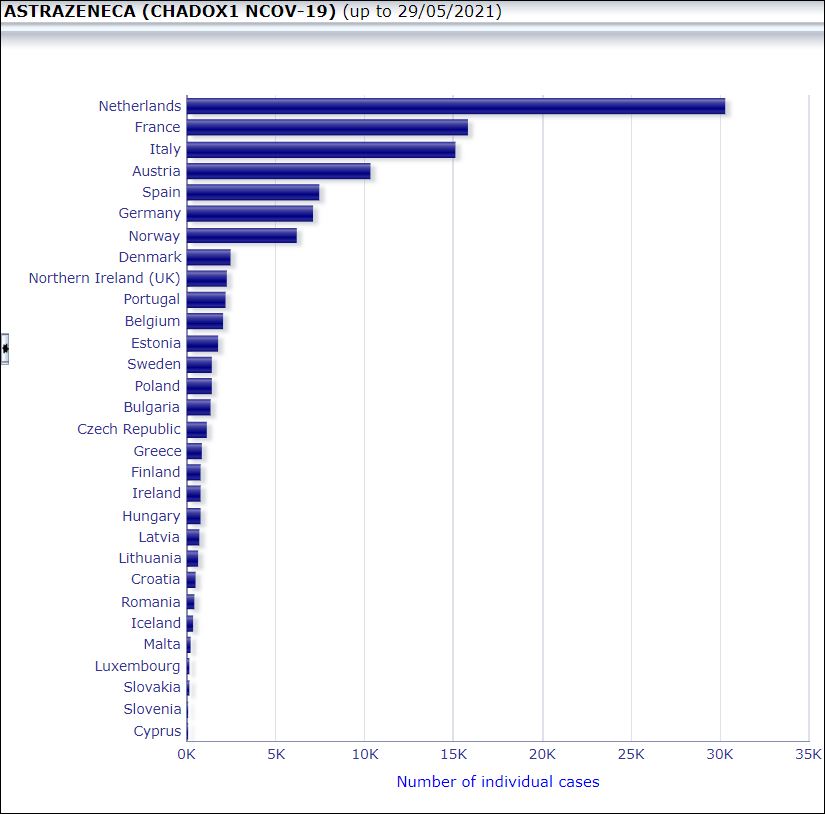Viewport: 825px width, 814px height.
Task: Click the 'Czech Republic' axis label
Action: (x=129, y=429)
